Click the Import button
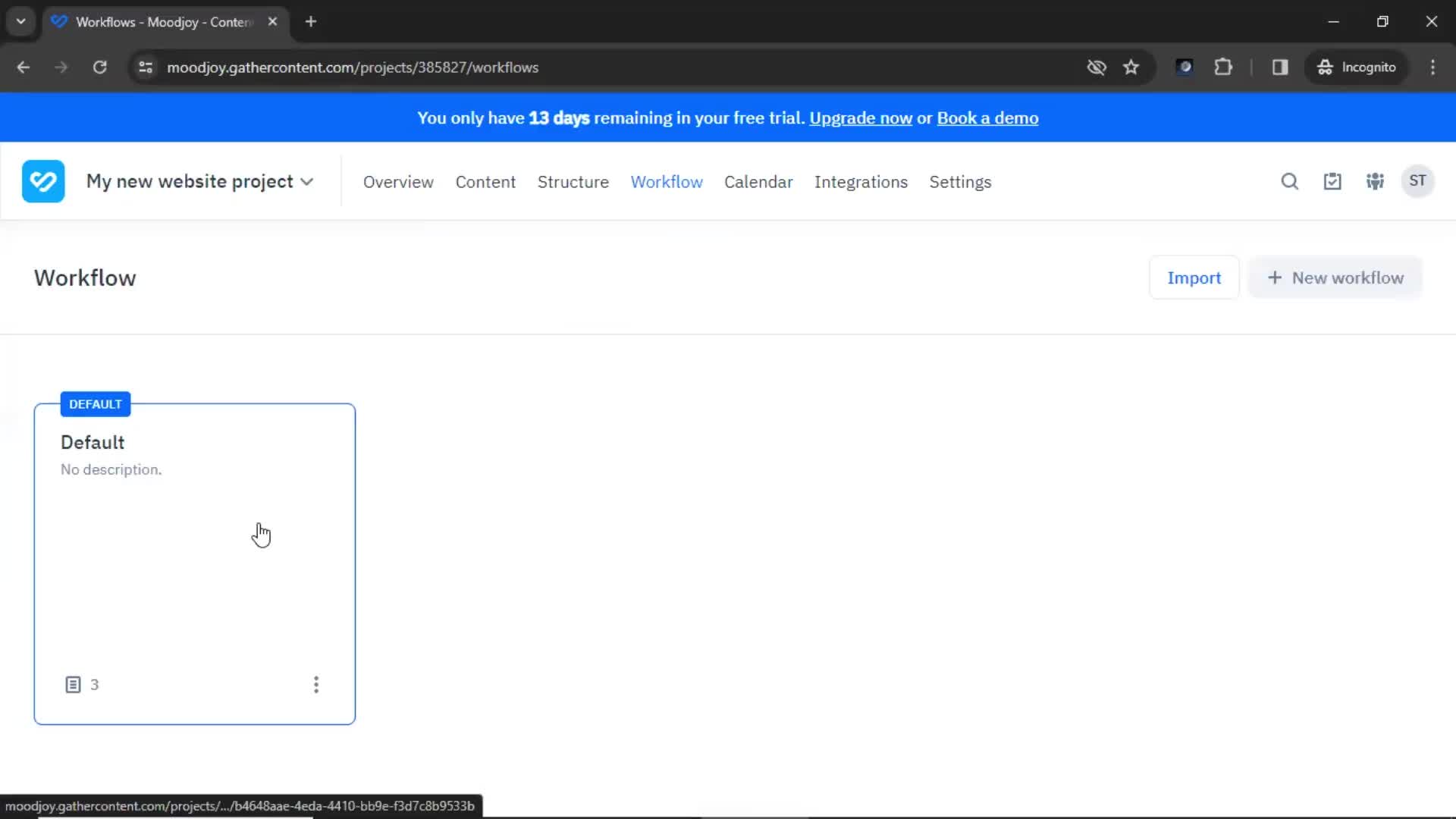This screenshot has width=1456, height=819. click(1194, 277)
